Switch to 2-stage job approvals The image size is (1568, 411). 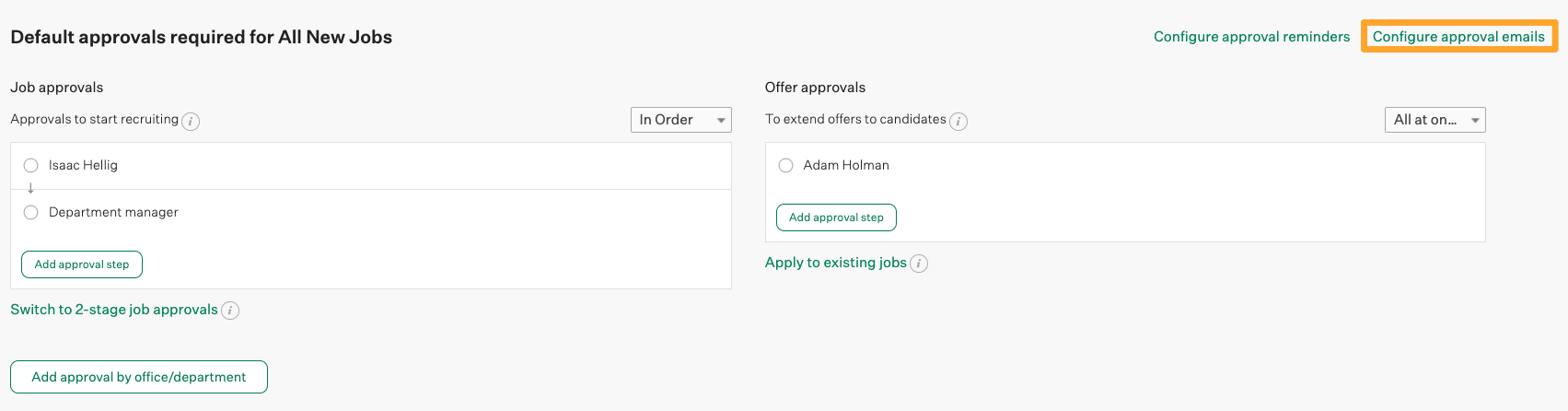tap(114, 310)
